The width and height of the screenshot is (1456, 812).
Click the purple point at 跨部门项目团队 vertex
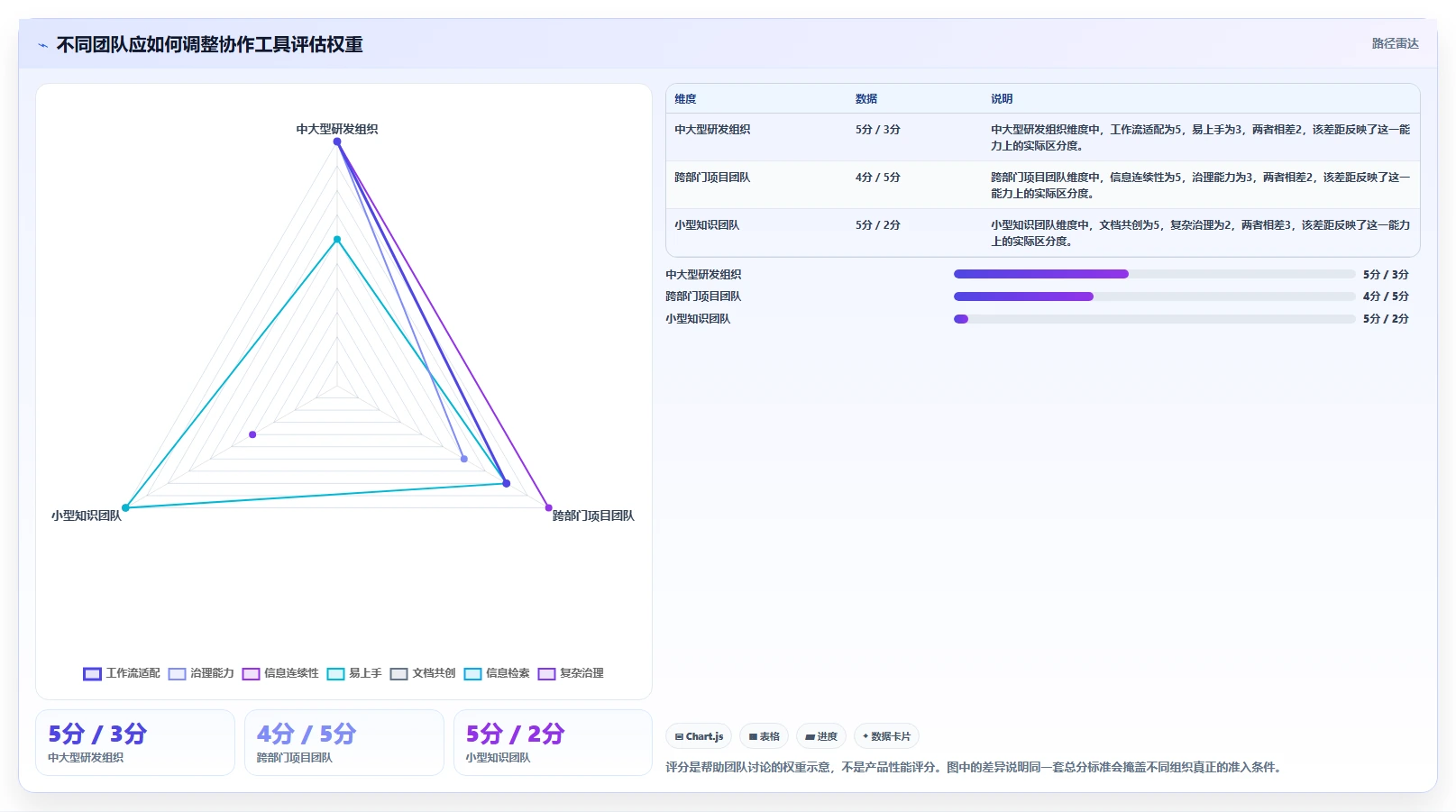coord(548,507)
